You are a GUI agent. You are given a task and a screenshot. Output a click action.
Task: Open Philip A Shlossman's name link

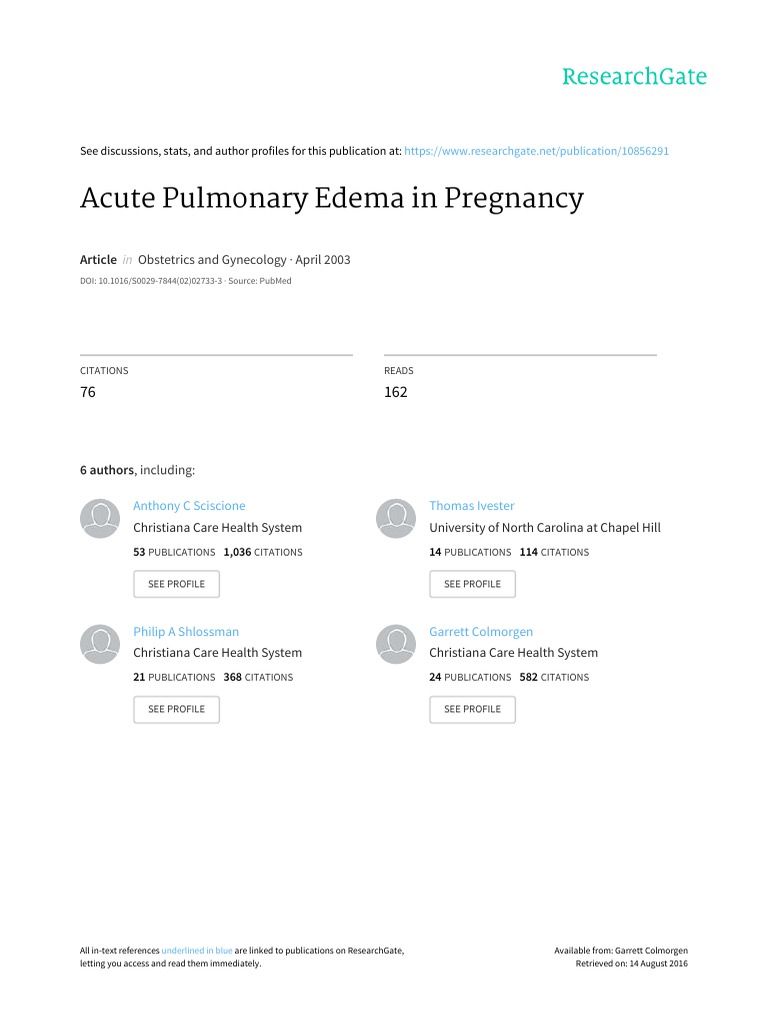pyautogui.click(x=186, y=631)
